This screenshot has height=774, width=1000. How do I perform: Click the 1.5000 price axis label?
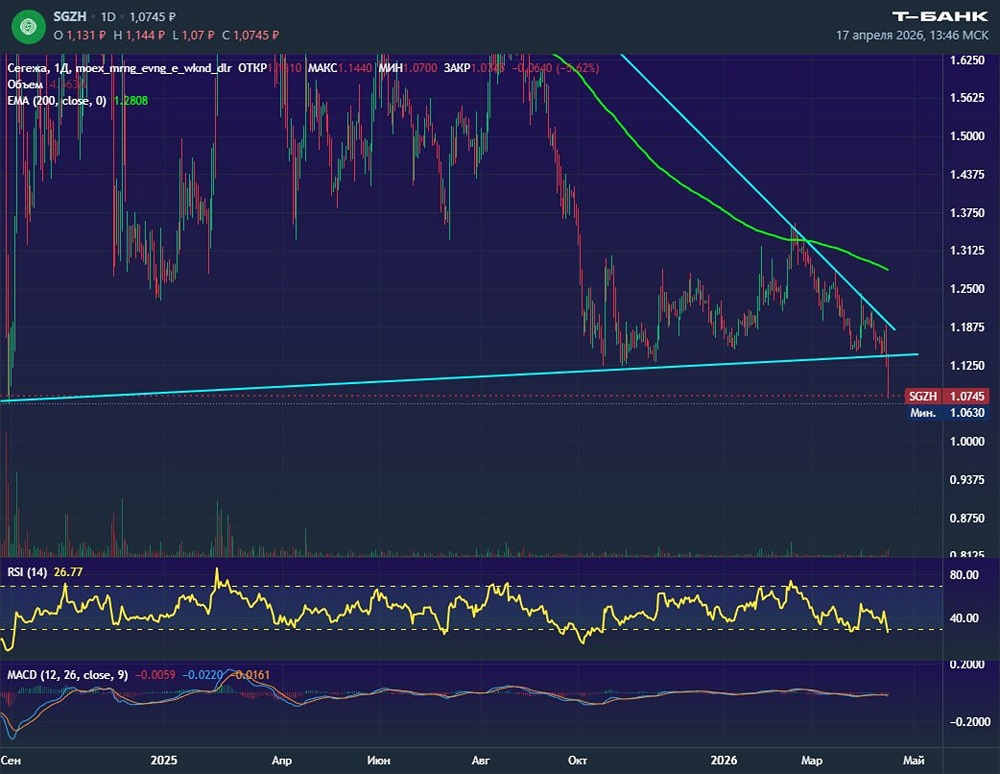pos(967,136)
